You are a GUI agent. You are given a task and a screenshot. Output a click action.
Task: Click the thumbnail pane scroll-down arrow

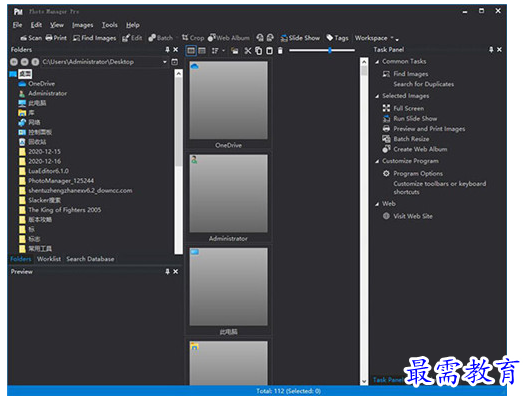click(x=364, y=381)
